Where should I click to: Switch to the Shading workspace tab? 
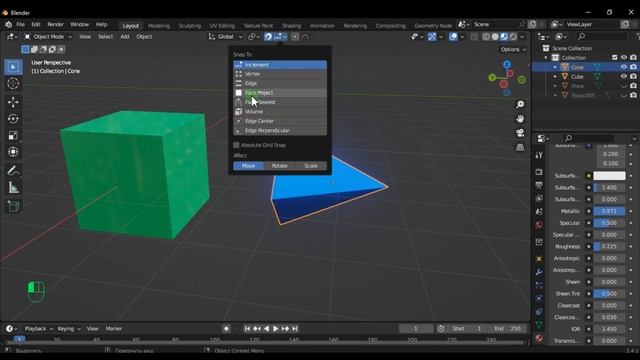pyautogui.click(x=291, y=26)
